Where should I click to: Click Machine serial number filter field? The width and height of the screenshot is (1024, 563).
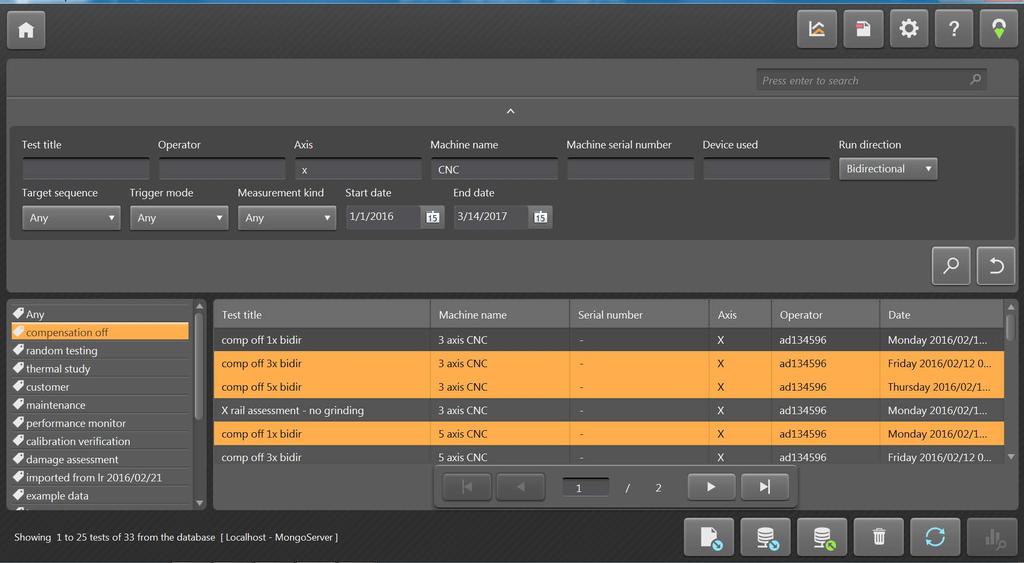click(x=630, y=169)
